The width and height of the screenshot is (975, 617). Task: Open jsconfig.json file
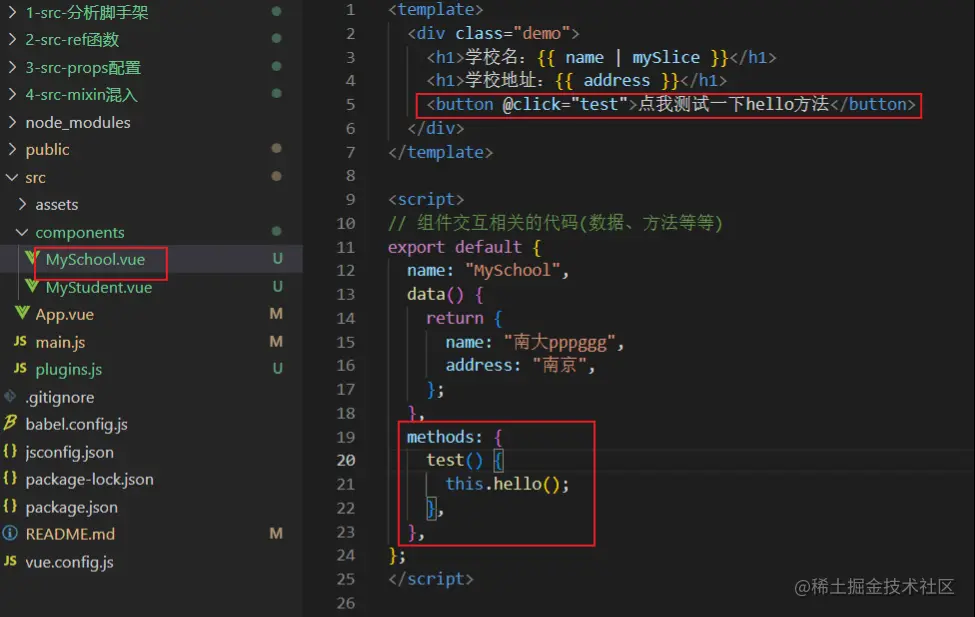click(x=69, y=452)
